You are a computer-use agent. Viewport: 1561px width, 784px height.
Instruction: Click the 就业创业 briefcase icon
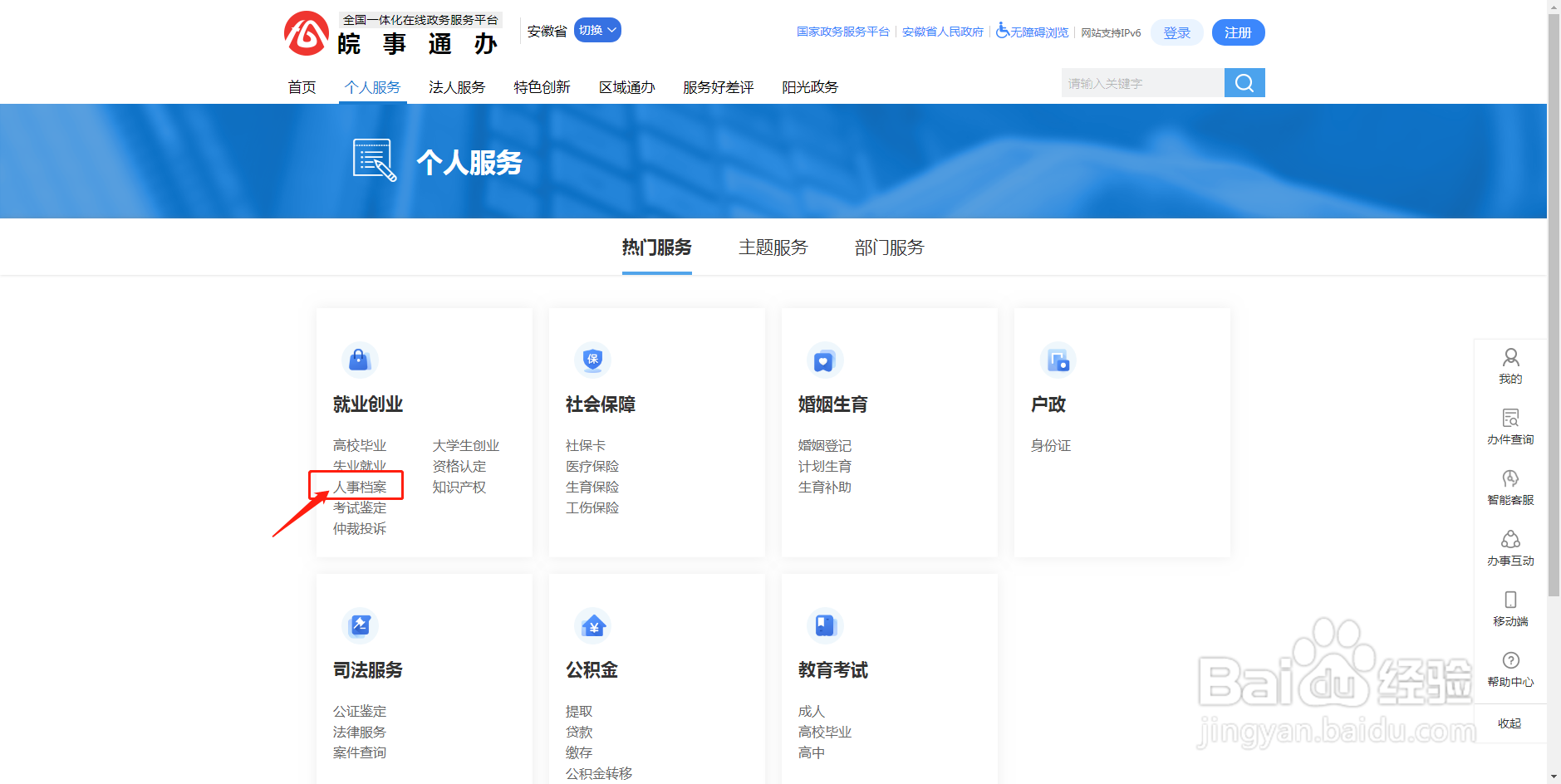(x=359, y=360)
